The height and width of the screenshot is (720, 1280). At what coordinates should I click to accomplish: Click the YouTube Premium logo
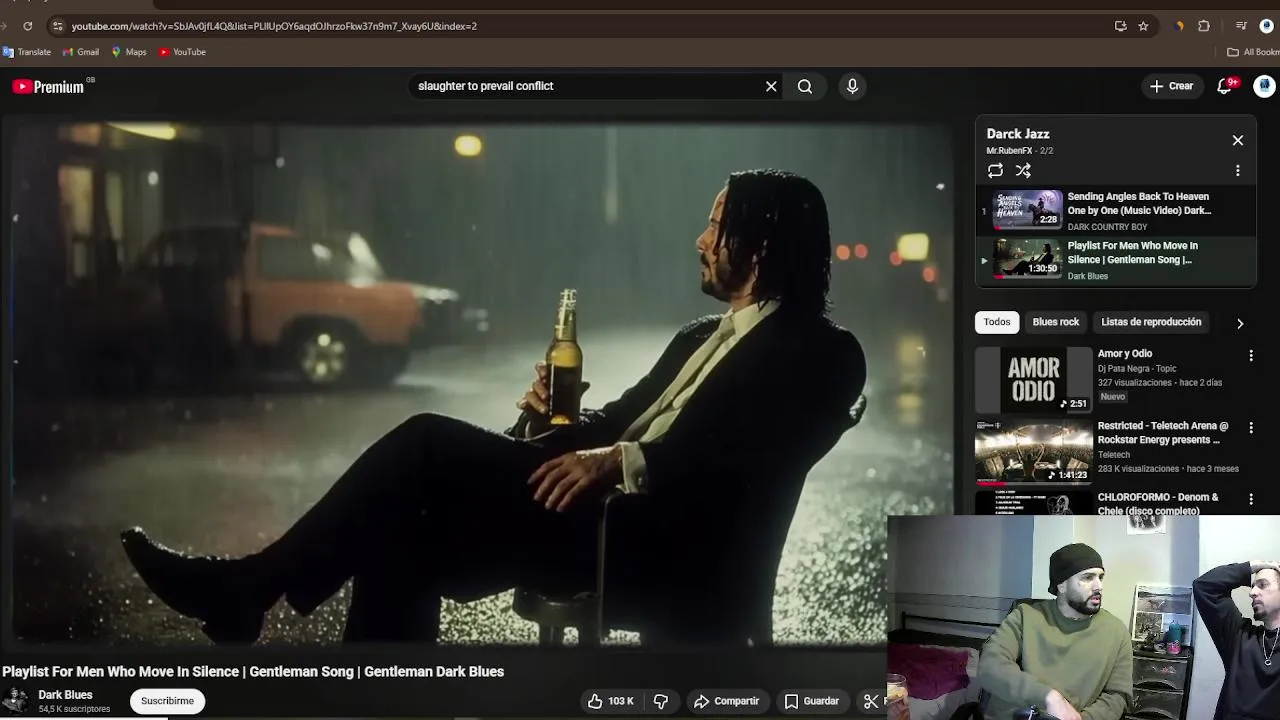pos(48,87)
